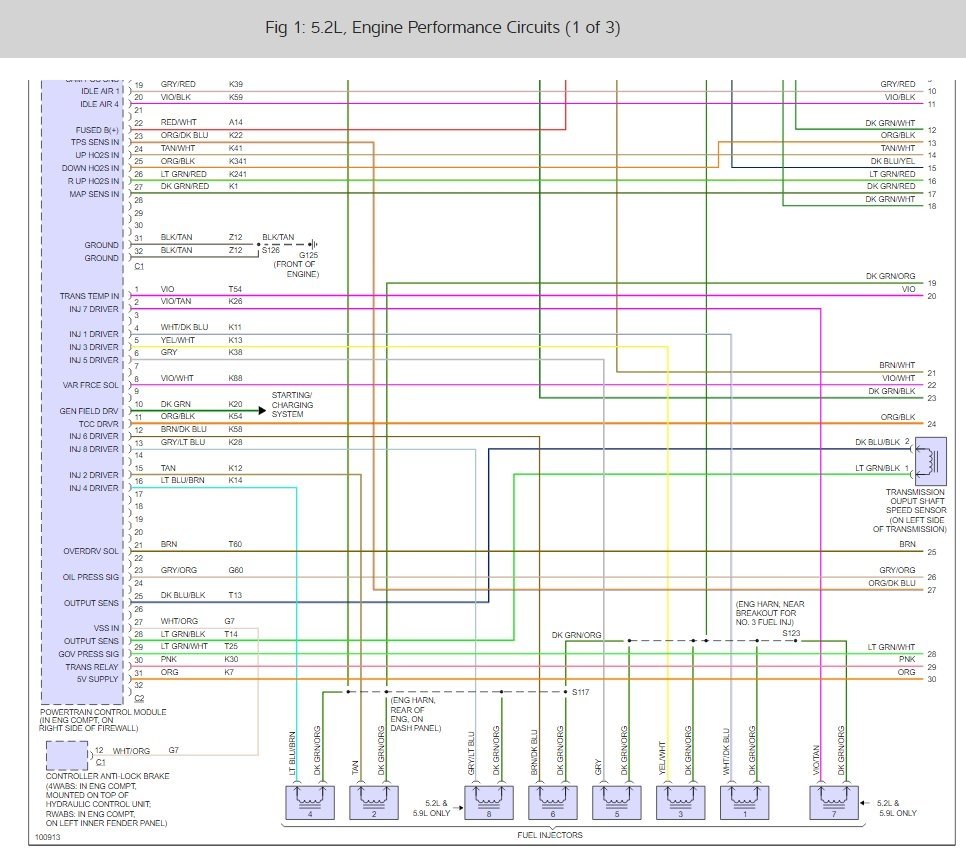Click fuel injector number 4 symbol
Image resolution: width=966 pixels, height=856 pixels.
point(310,802)
